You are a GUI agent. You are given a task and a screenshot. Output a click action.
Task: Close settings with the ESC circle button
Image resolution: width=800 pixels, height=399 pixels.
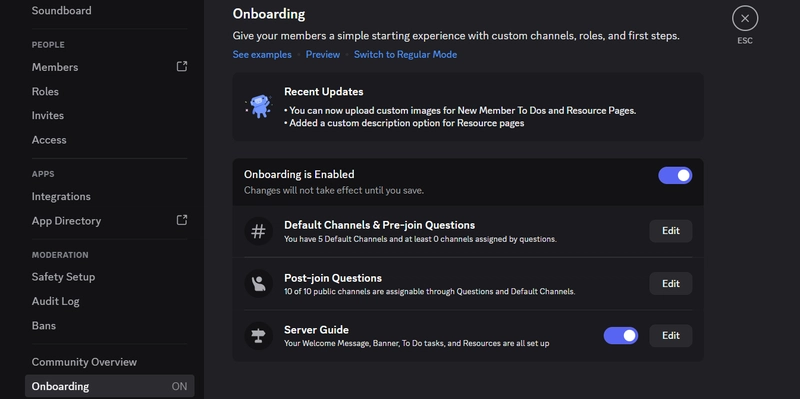[x=745, y=18]
